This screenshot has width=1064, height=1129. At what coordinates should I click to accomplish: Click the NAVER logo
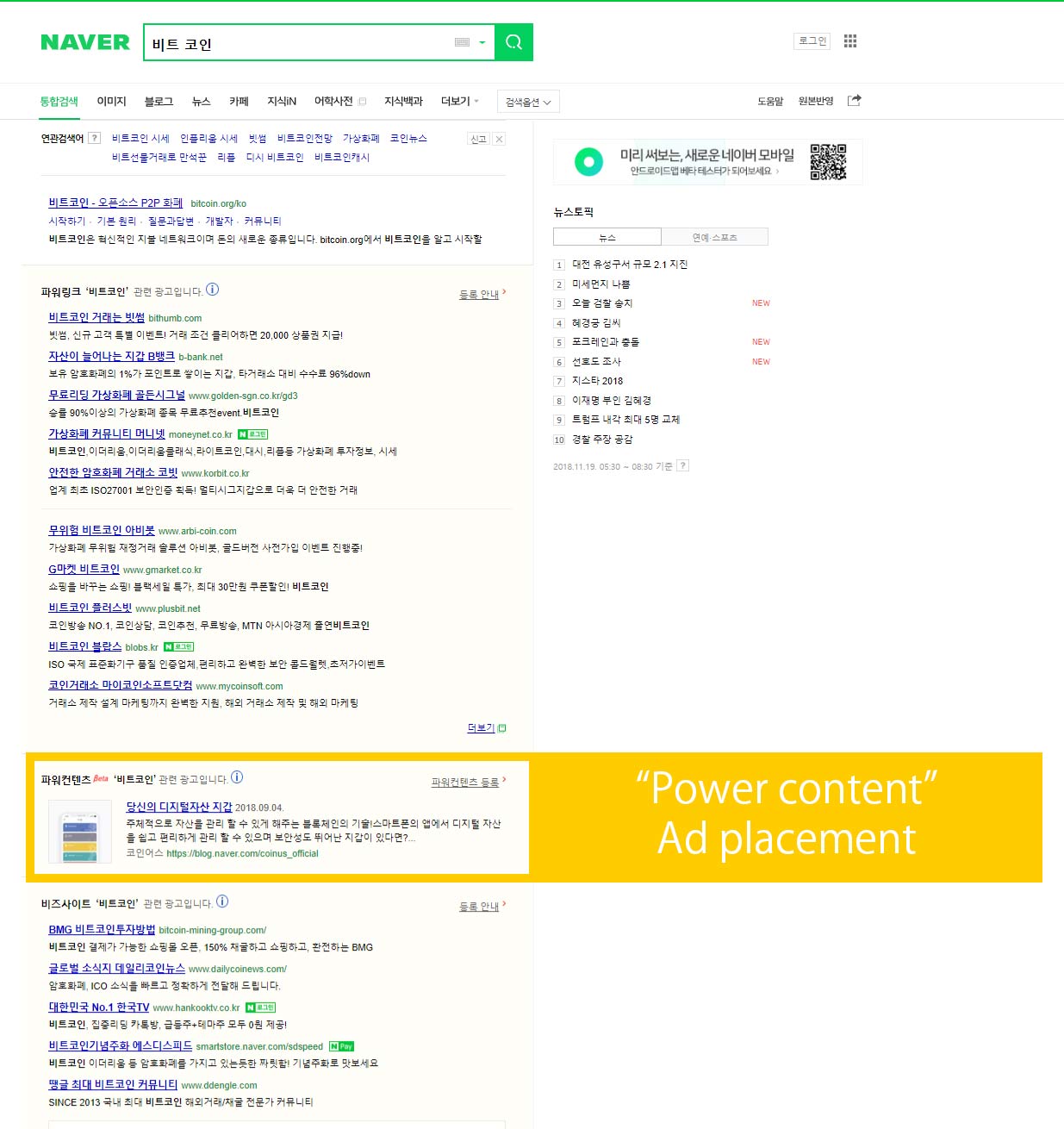(85, 42)
